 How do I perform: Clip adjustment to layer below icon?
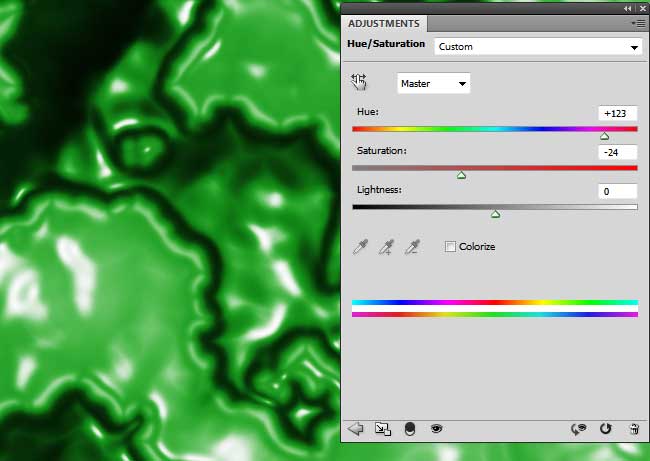[x=410, y=429]
